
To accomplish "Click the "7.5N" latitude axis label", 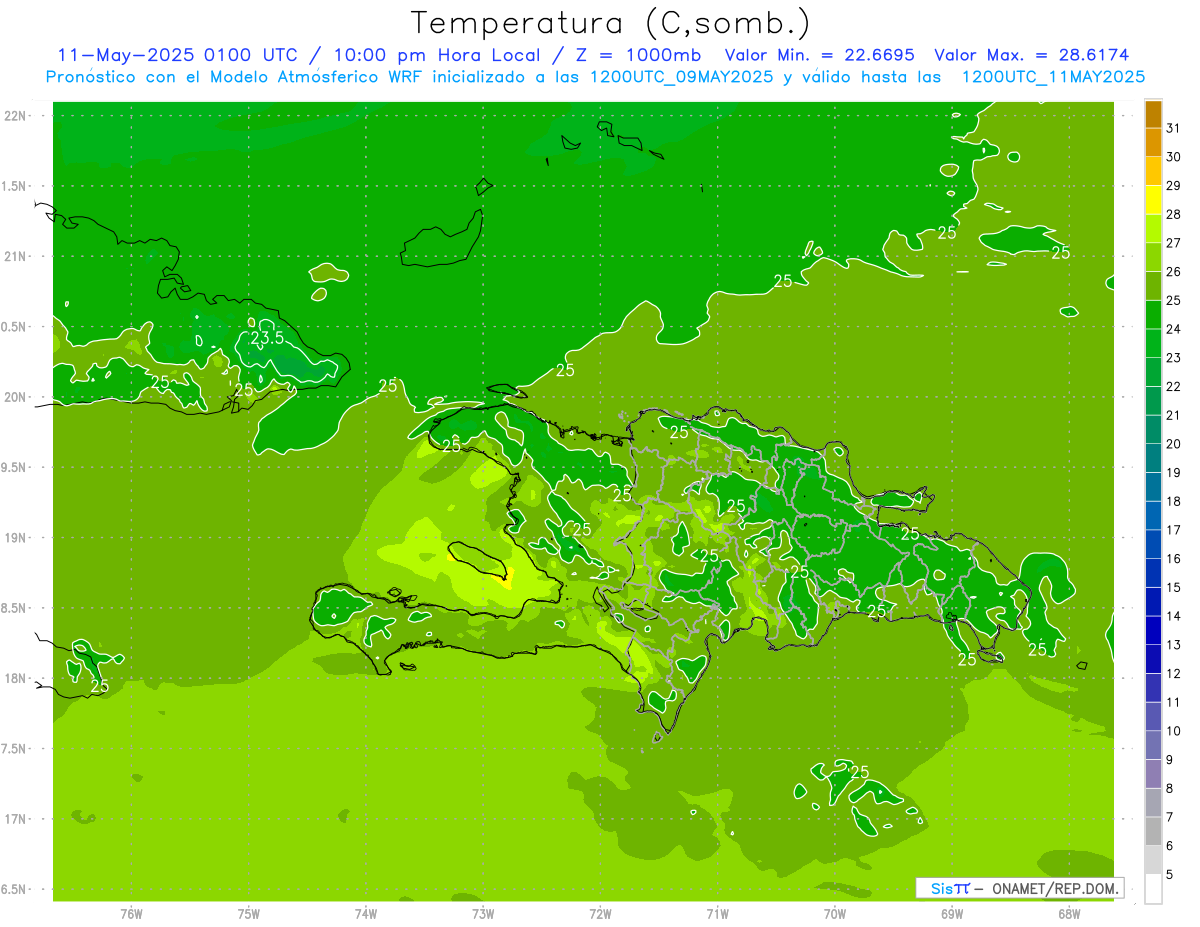I will pos(15,749).
